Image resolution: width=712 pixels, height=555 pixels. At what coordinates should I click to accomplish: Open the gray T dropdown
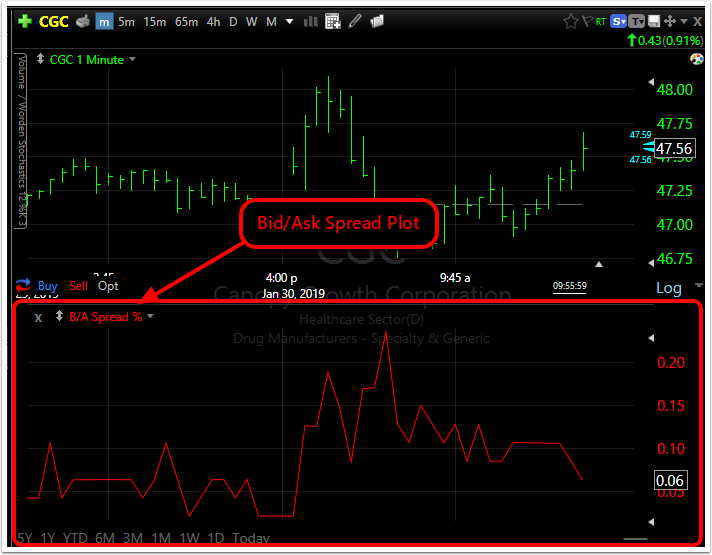(637, 21)
